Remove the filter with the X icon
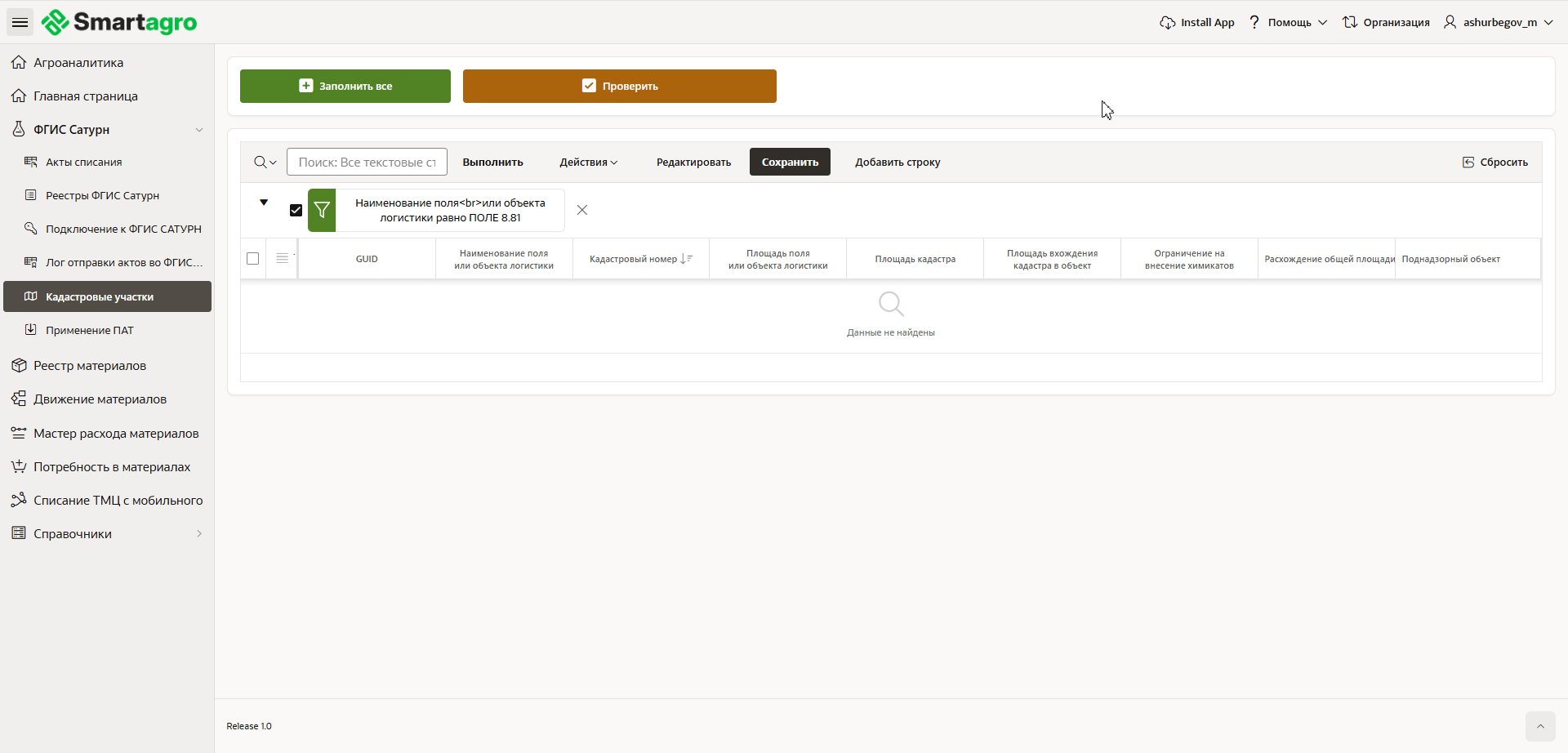Viewport: 1568px width, 753px height. 582,211
